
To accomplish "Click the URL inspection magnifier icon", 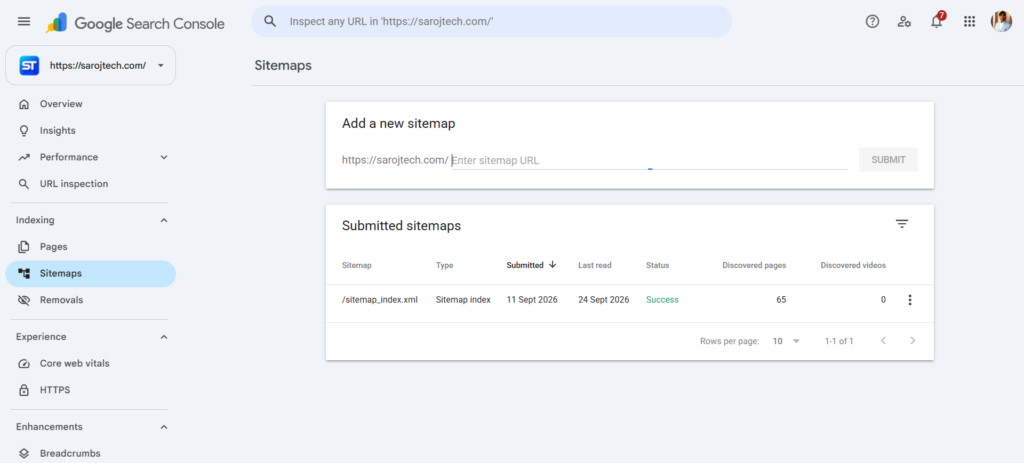I will (24, 184).
